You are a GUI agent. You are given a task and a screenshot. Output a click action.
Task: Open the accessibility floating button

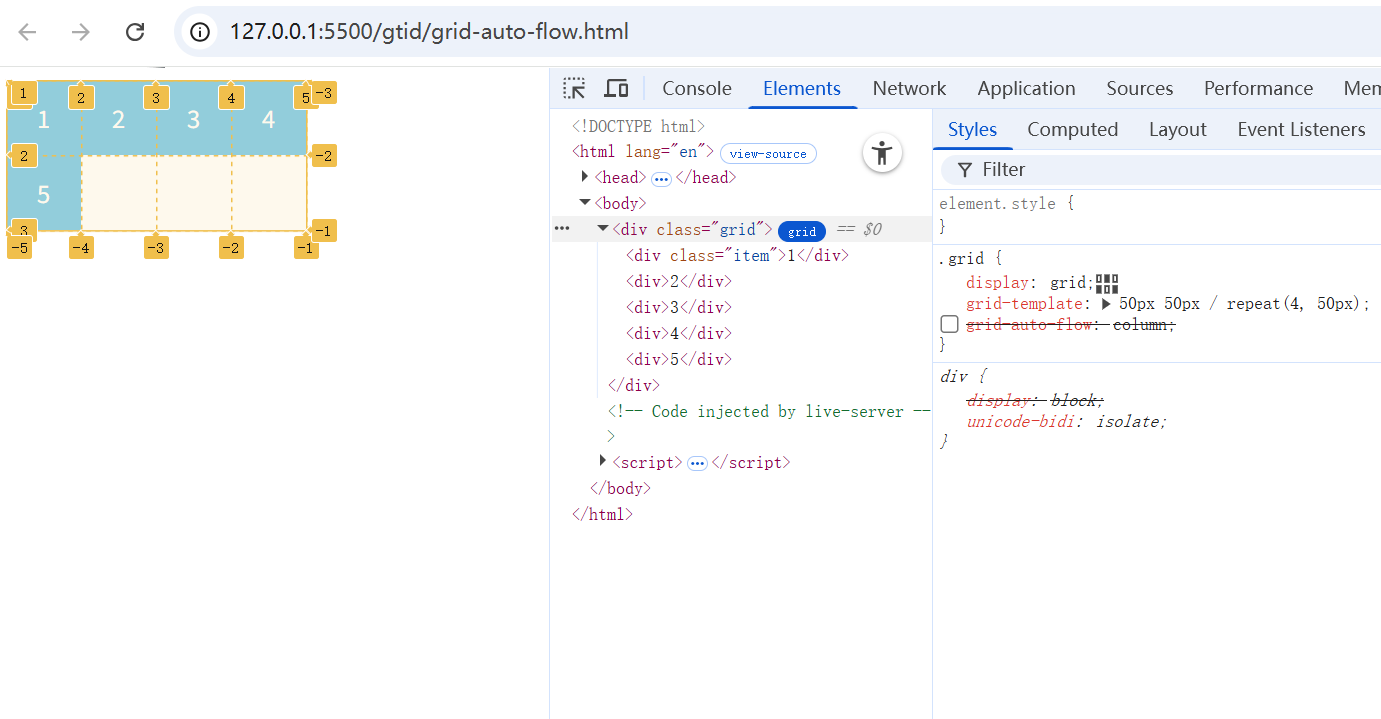(x=882, y=153)
